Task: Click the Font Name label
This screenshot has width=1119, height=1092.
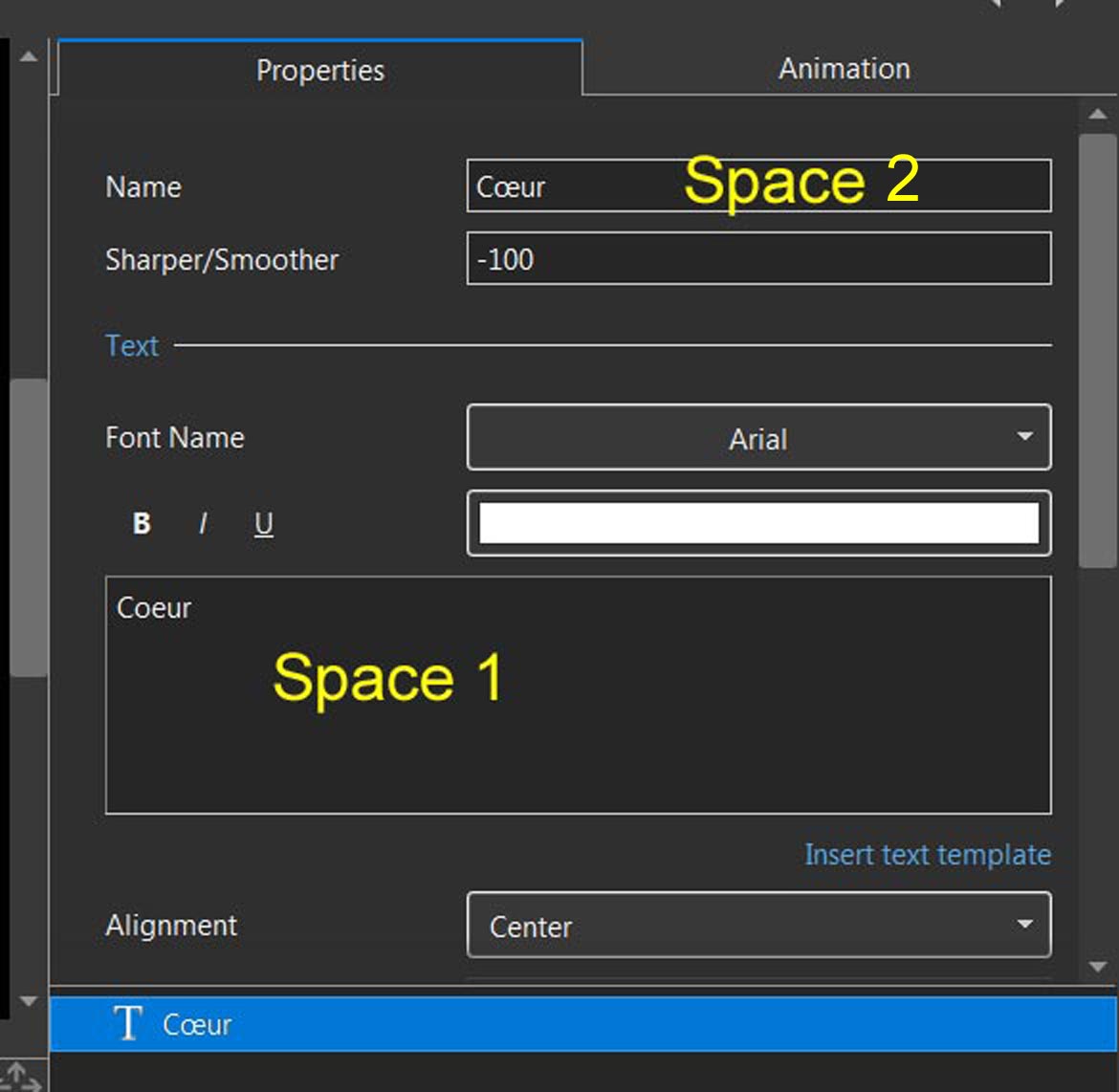Action: click(175, 437)
